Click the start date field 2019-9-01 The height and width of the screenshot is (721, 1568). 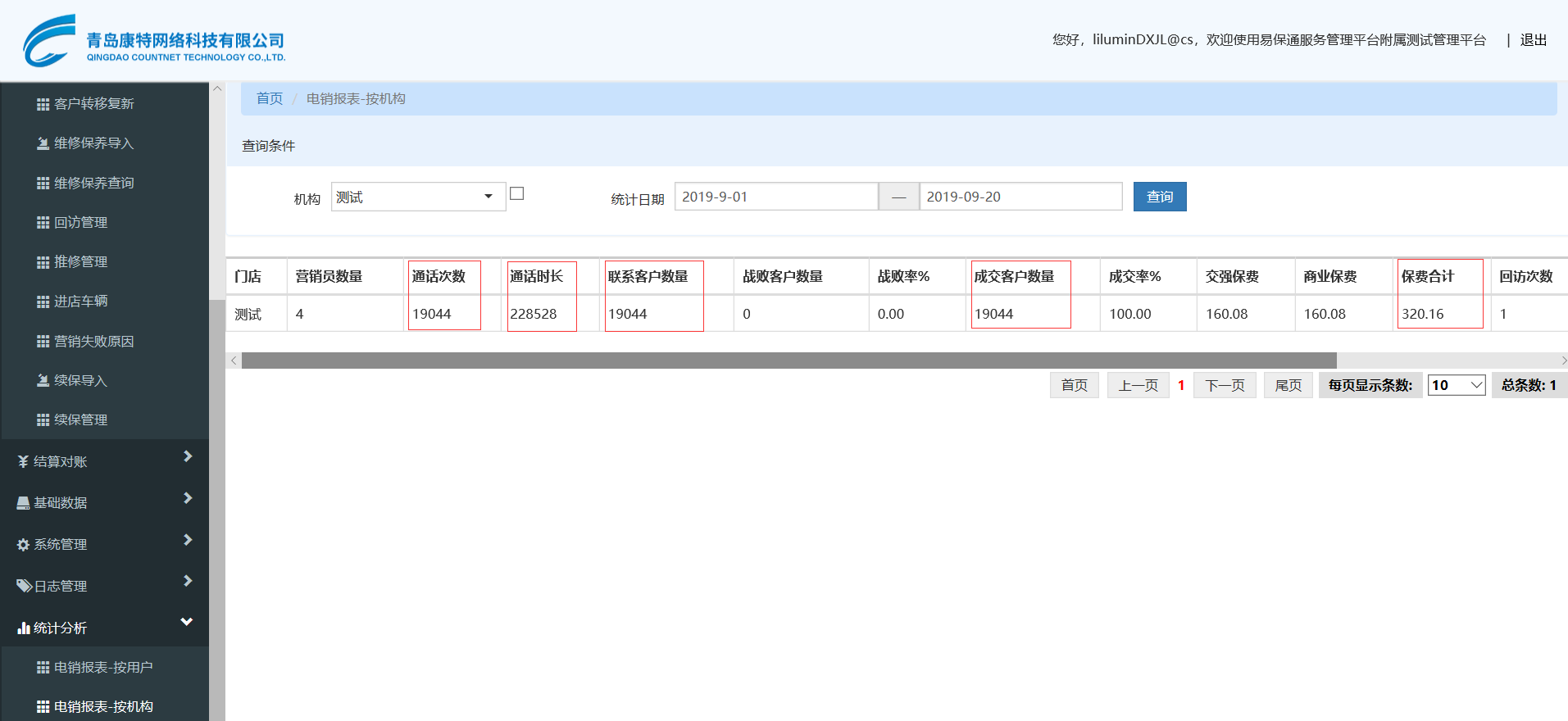tap(775, 197)
